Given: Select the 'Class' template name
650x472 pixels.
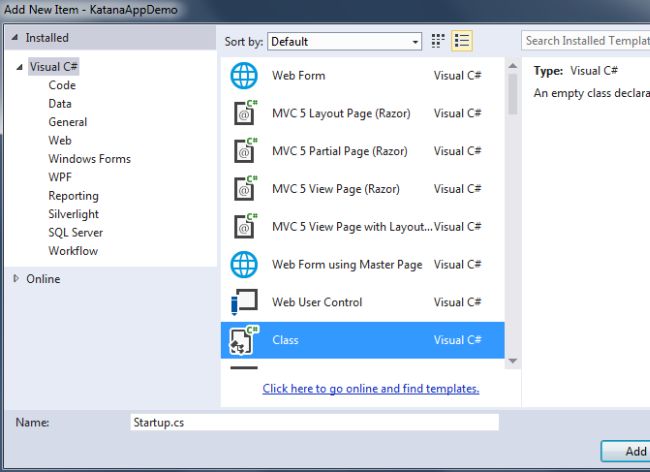Looking at the screenshot, I should click(x=285, y=340).
